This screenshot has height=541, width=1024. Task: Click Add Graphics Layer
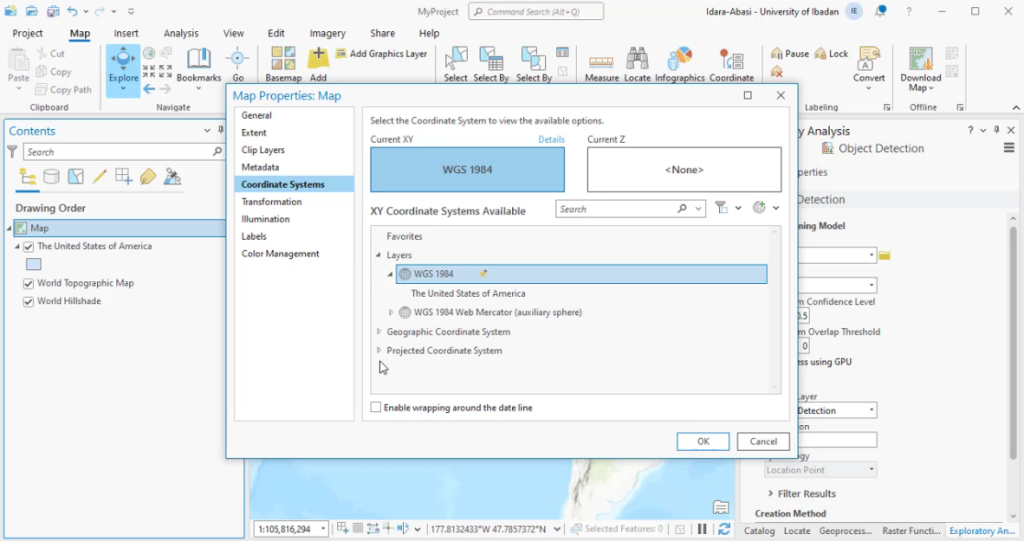[x=381, y=54]
